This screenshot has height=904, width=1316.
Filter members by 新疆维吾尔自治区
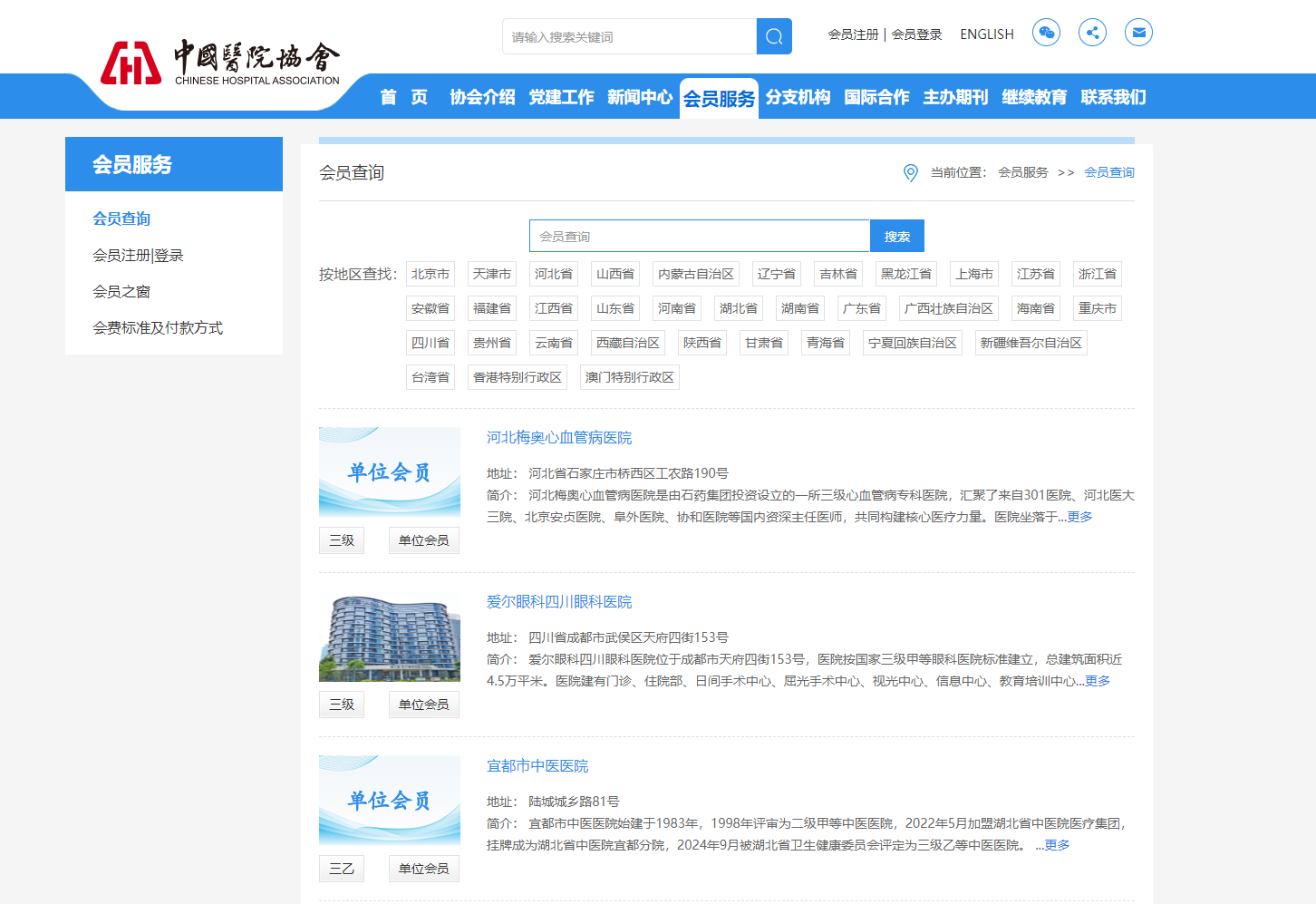pyautogui.click(x=1031, y=343)
